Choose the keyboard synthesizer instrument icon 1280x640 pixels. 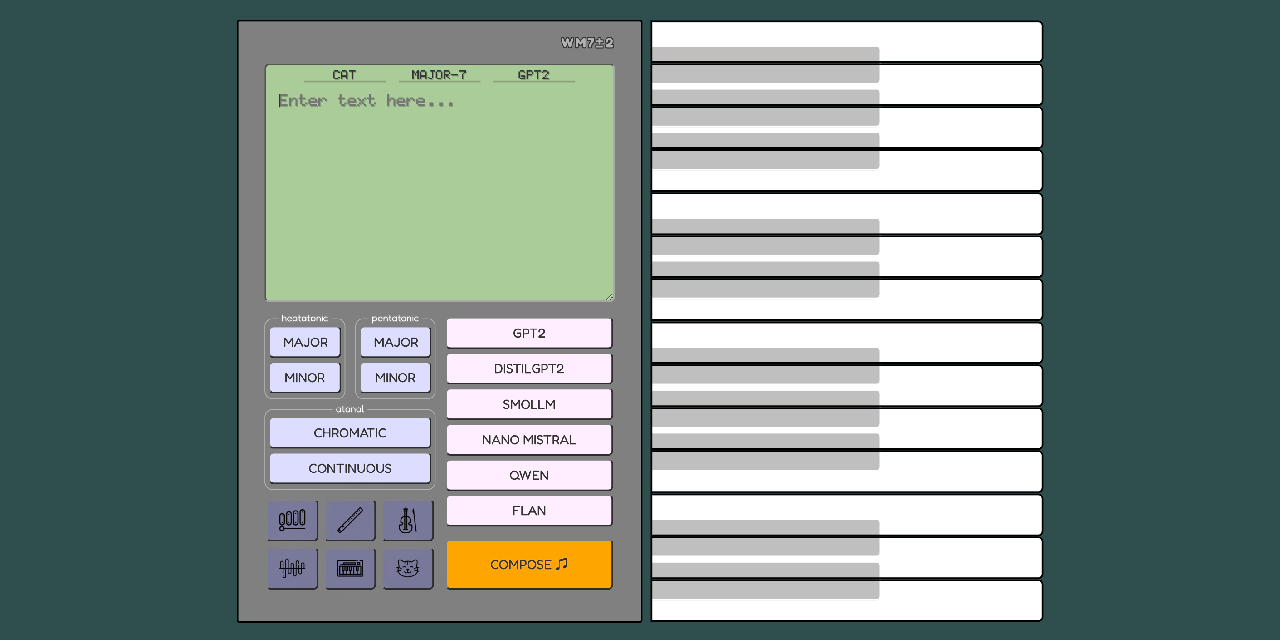tap(350, 568)
